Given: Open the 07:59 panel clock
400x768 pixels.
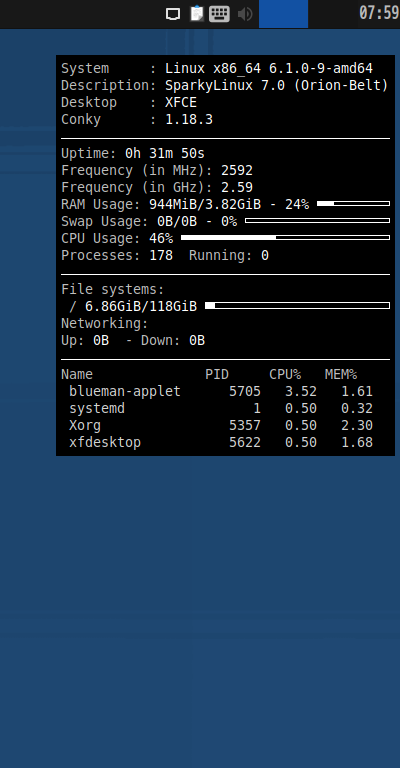Looking at the screenshot, I should [x=379, y=13].
